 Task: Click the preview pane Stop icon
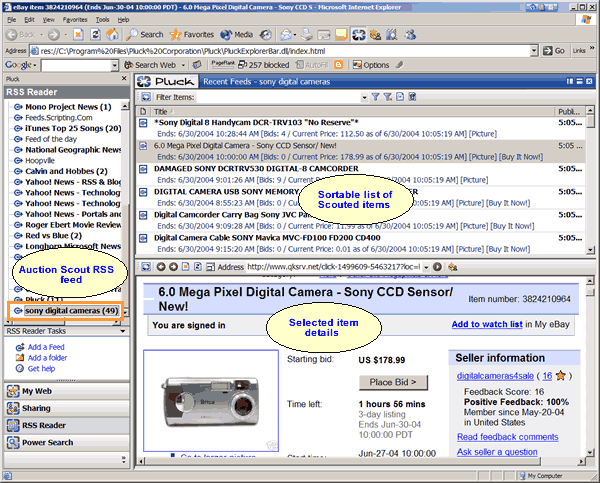(x=186, y=267)
